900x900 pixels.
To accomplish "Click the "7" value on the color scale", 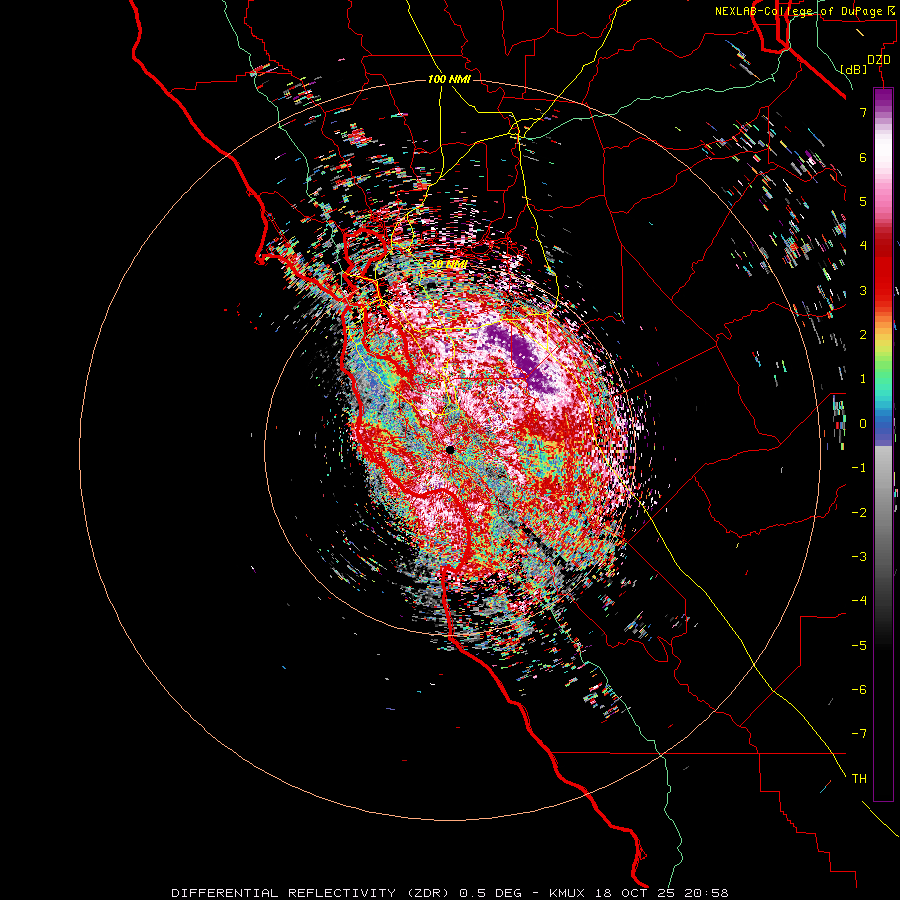I will coord(863,112).
